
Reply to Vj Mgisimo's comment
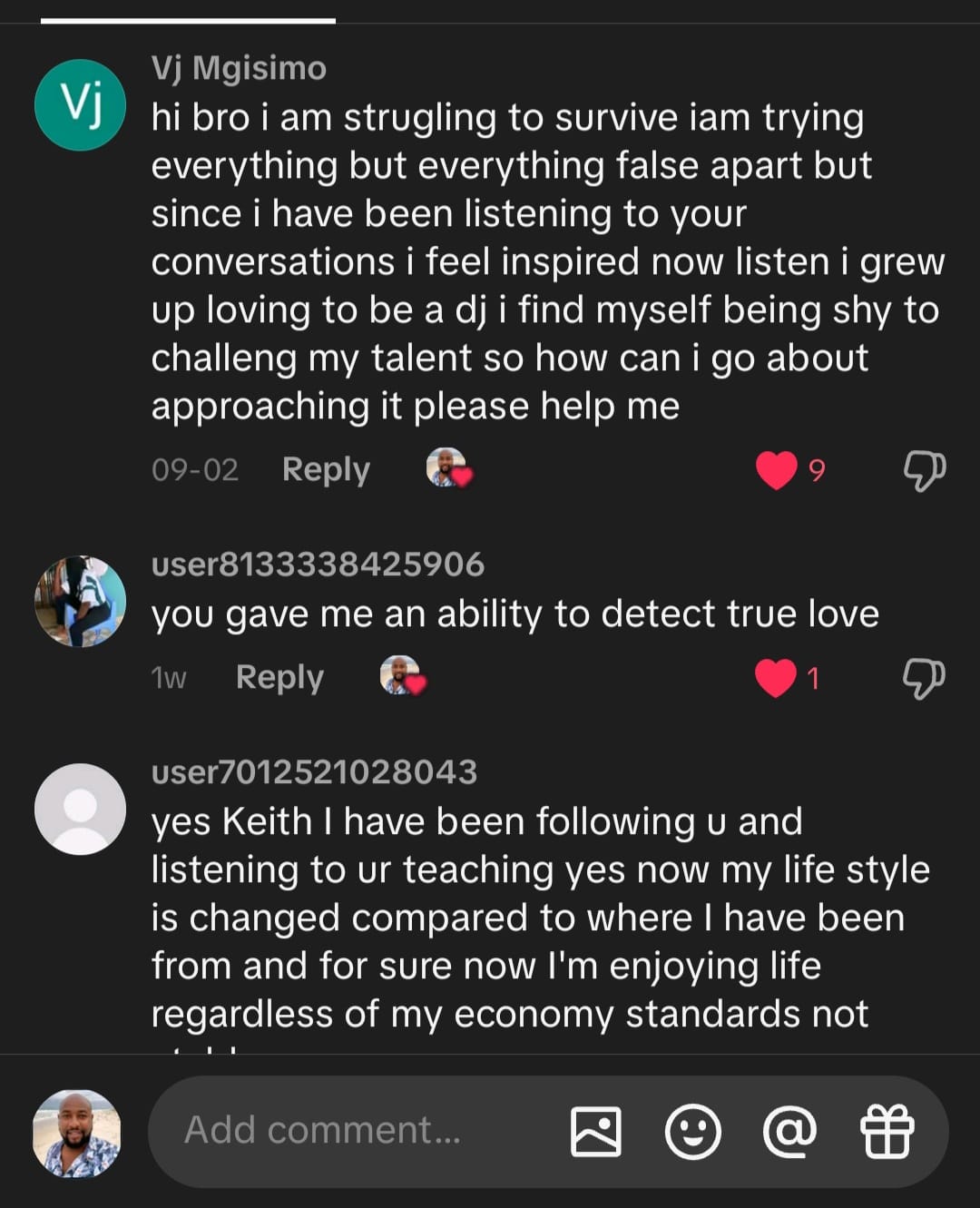pos(326,469)
